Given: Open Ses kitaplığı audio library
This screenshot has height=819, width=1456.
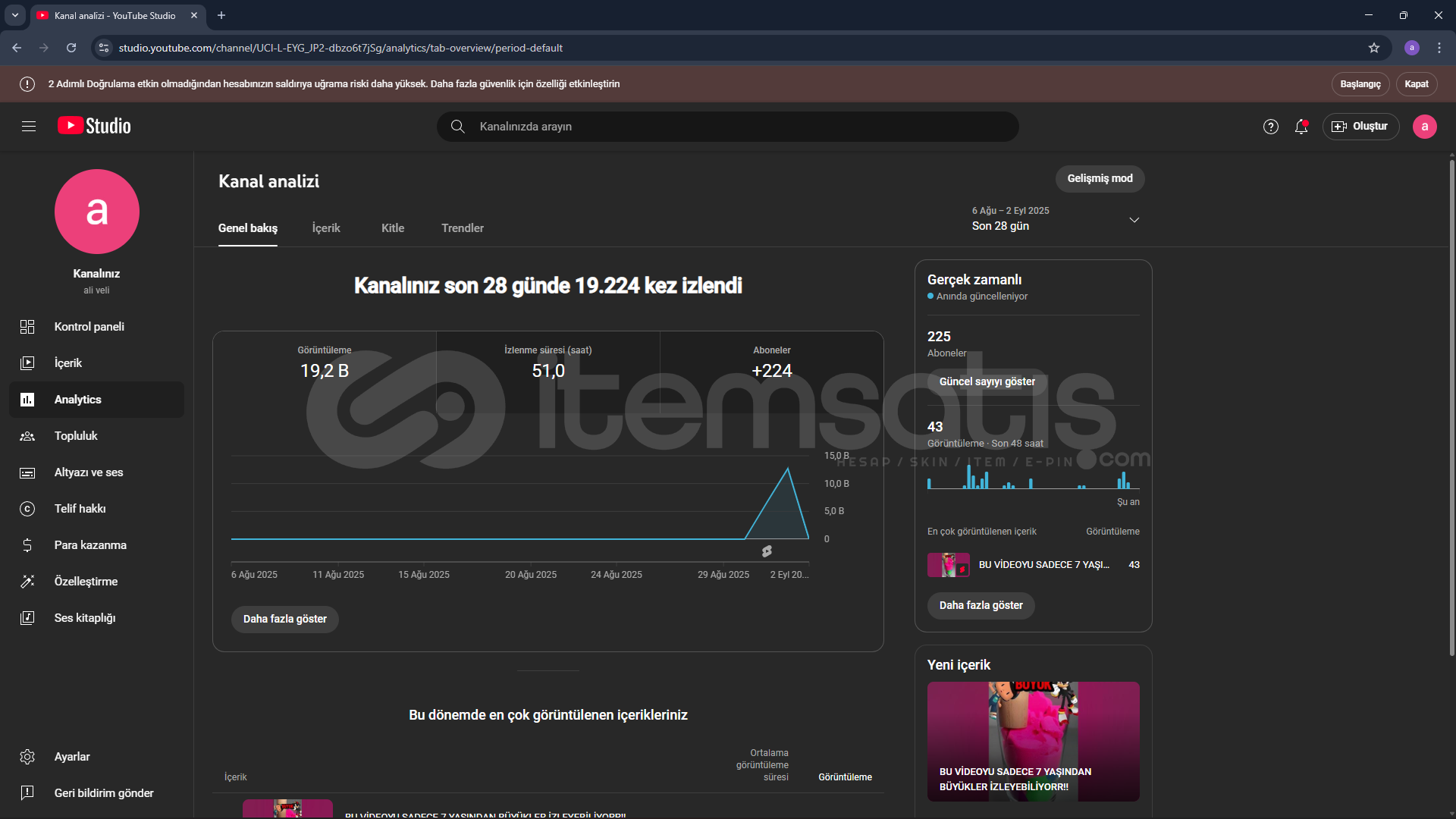Looking at the screenshot, I should (97, 618).
